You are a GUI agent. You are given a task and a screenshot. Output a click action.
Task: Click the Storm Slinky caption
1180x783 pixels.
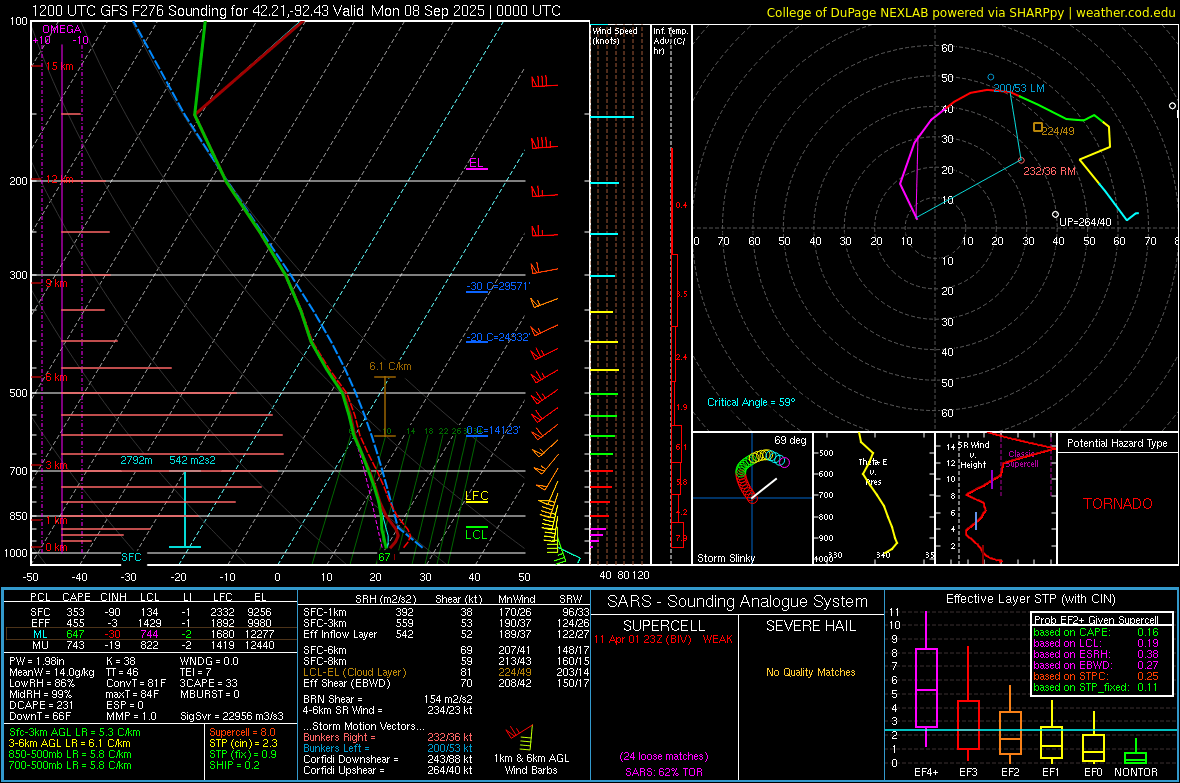(x=725, y=558)
